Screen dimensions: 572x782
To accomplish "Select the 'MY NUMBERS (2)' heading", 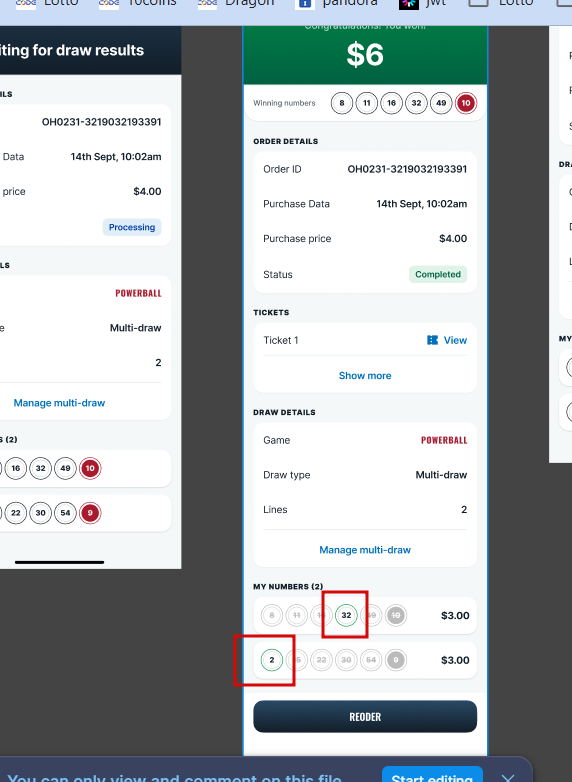I will coord(288,586).
